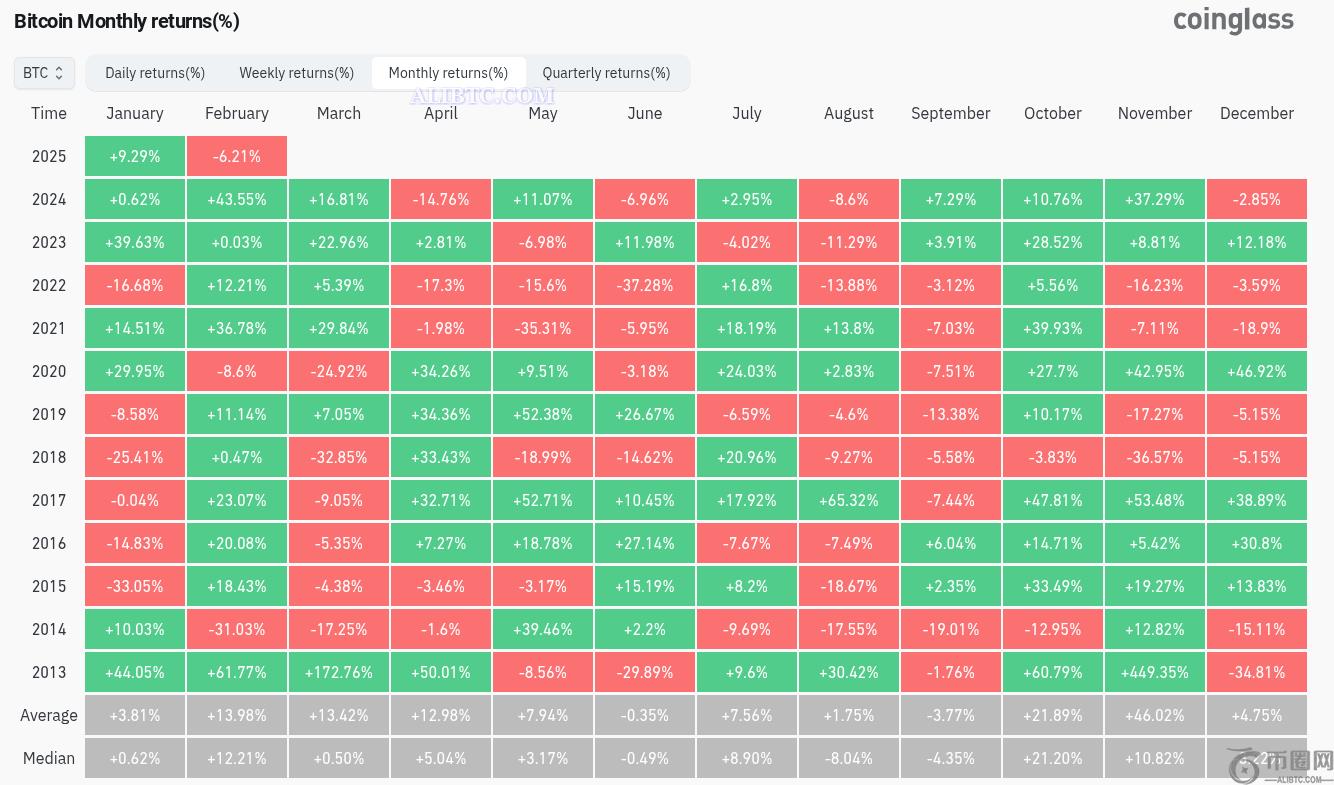Select the November 2013 +449.35% cell
Image resolution: width=1334 pixels, height=785 pixels.
click(x=1155, y=672)
